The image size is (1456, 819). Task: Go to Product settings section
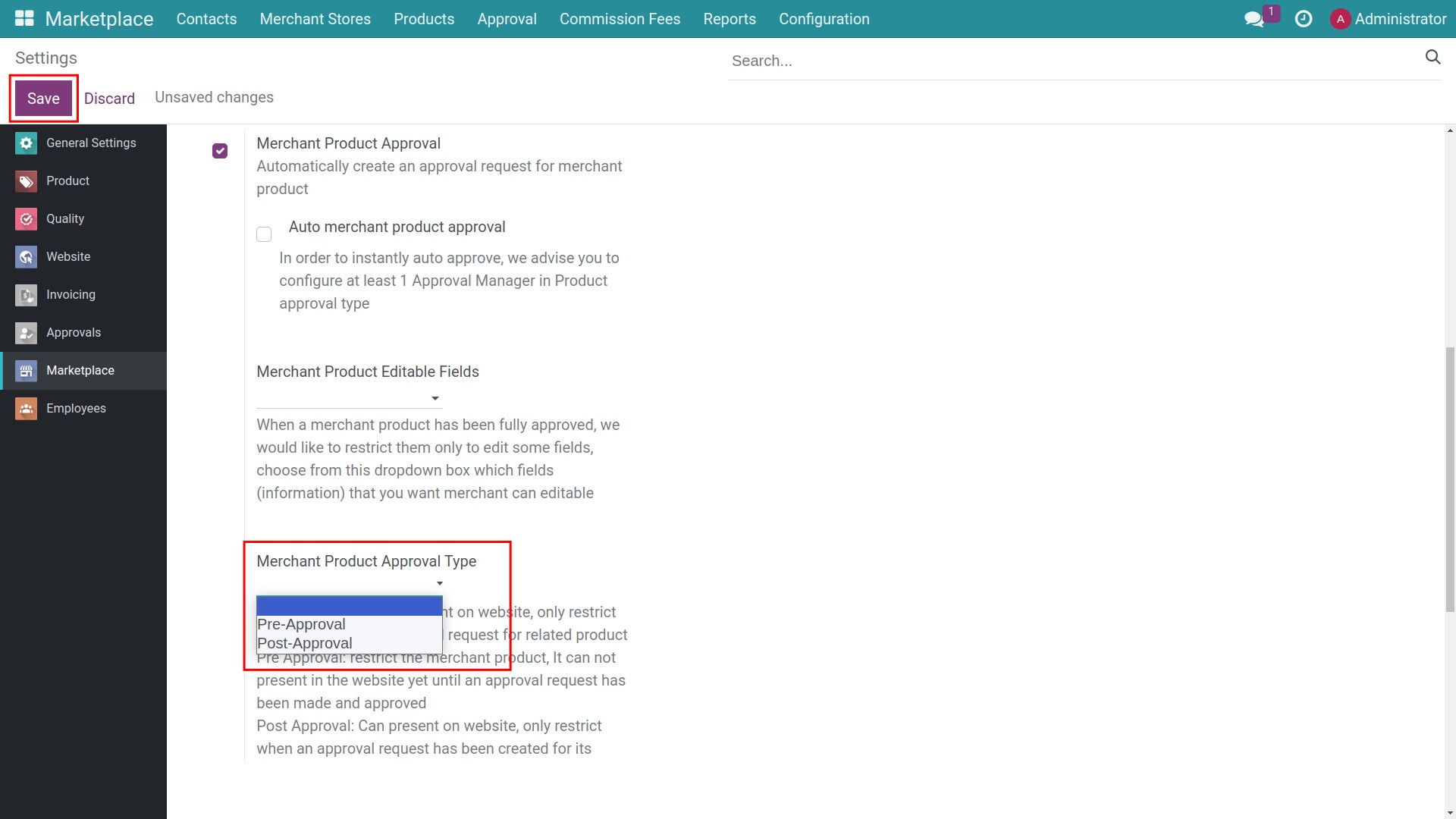[x=83, y=181]
